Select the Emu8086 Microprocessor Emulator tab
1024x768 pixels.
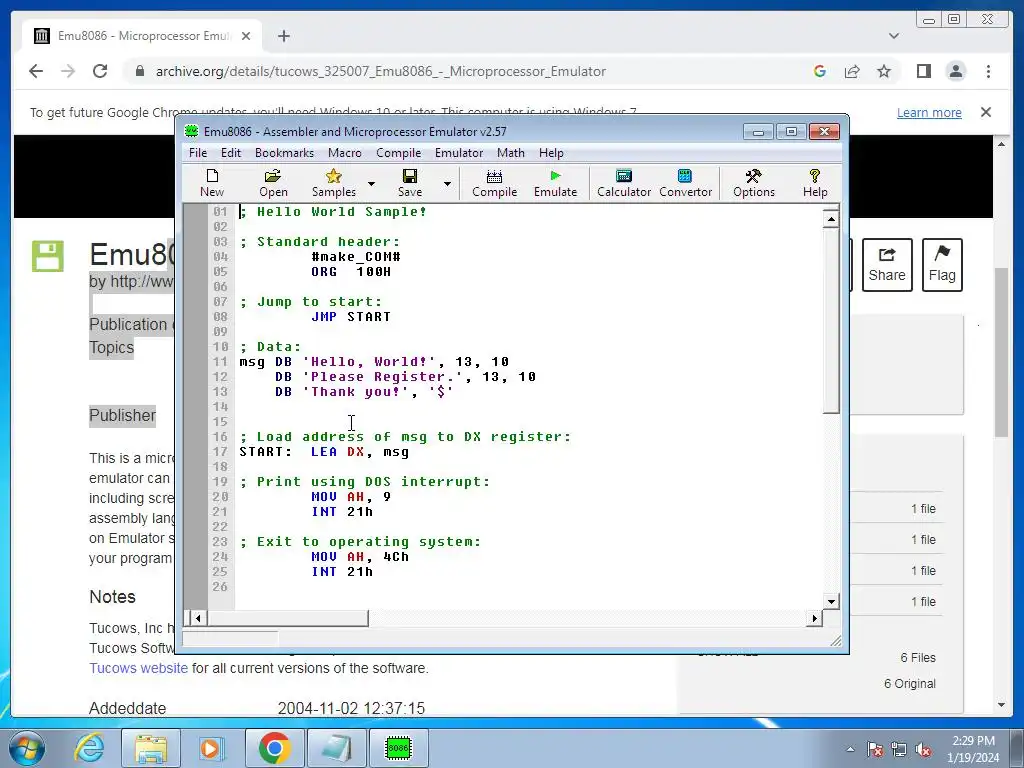[x=142, y=36]
